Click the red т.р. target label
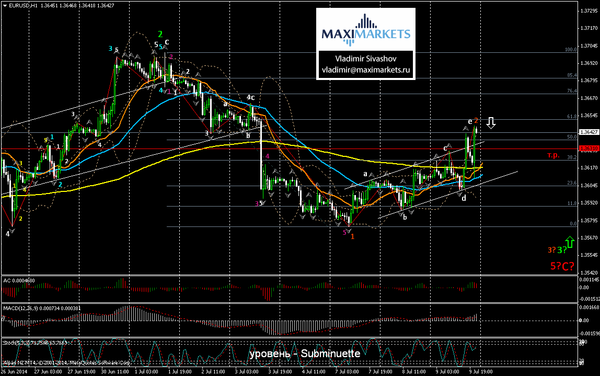This screenshot has height=376, width=600. (553, 155)
